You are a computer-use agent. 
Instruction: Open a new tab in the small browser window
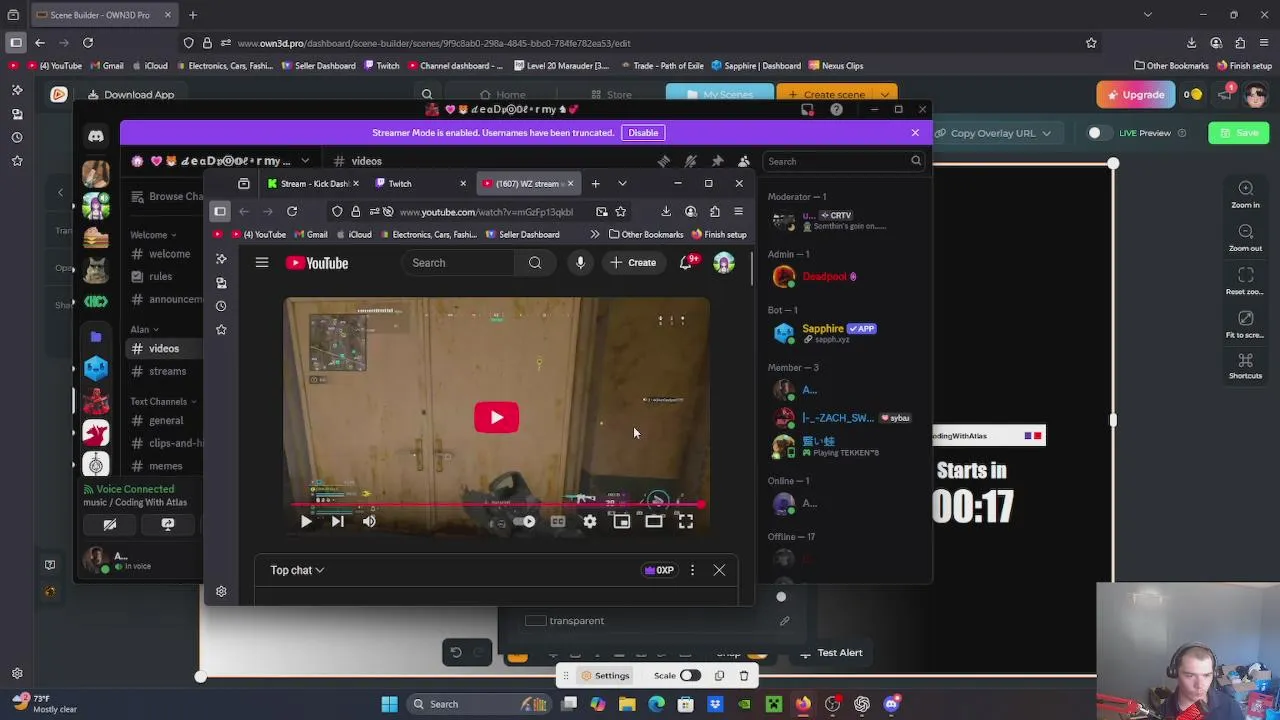(595, 184)
